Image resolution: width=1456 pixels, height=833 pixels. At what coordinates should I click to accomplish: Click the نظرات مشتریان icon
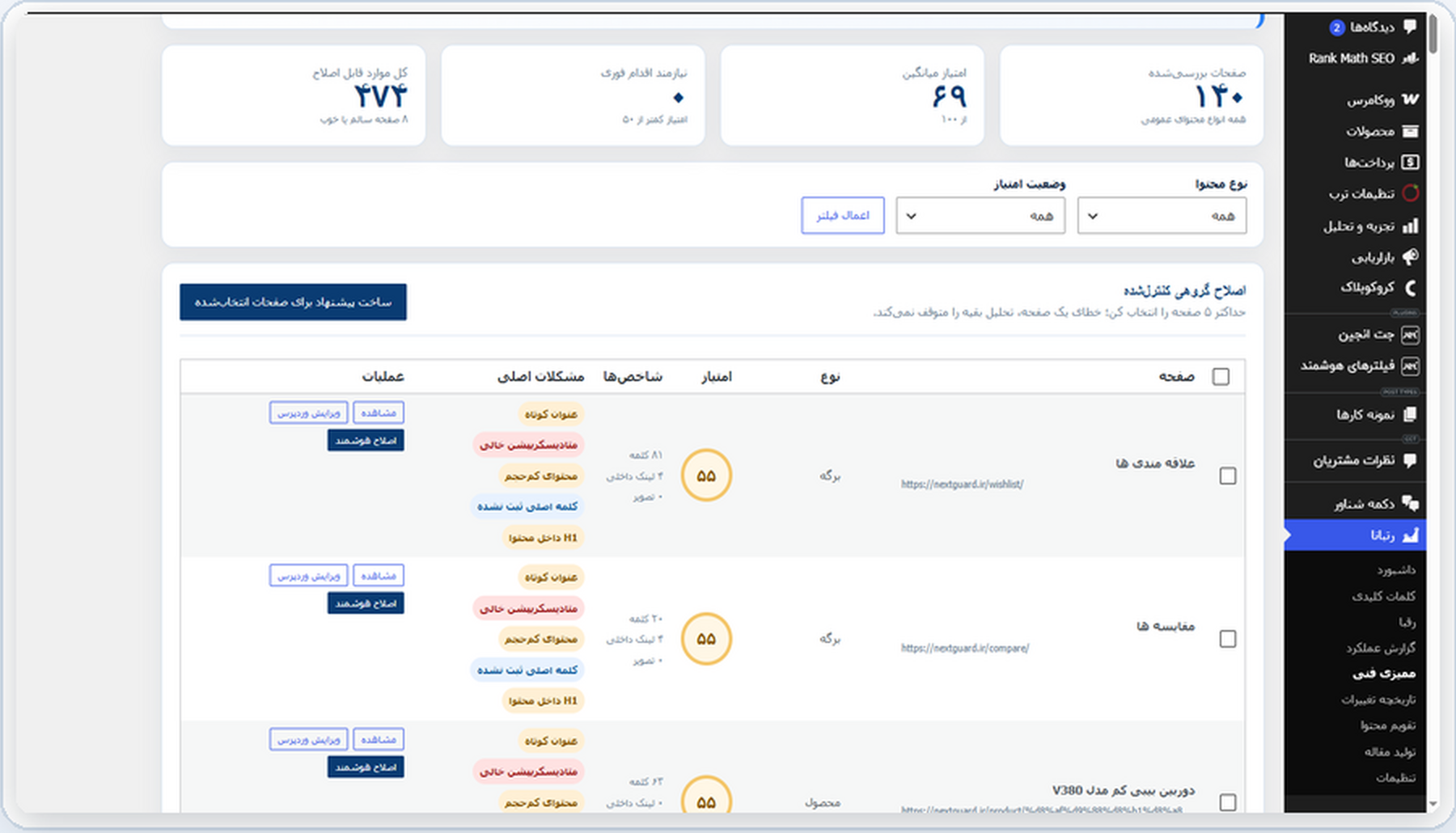(x=1410, y=461)
